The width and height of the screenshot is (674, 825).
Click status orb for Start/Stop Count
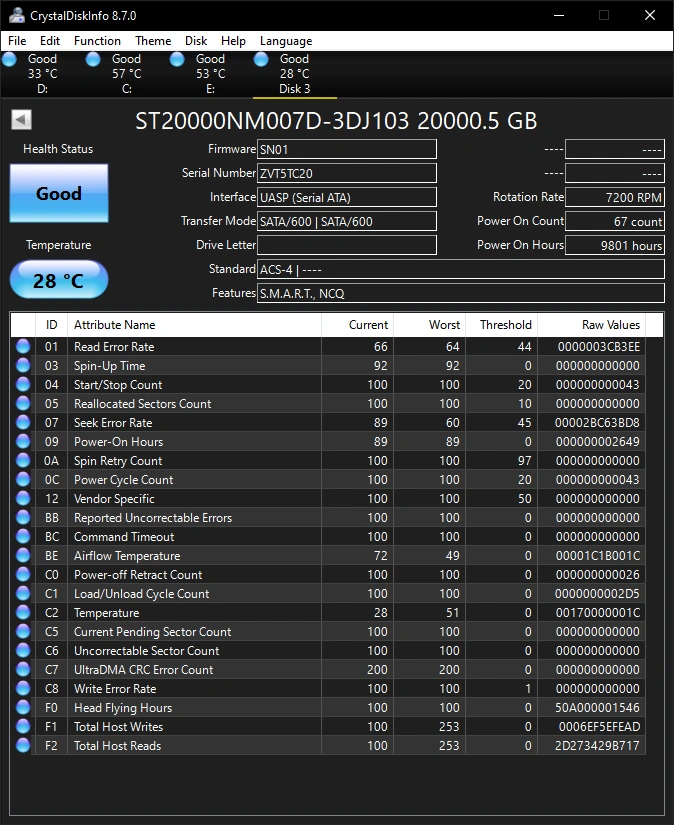coord(23,384)
